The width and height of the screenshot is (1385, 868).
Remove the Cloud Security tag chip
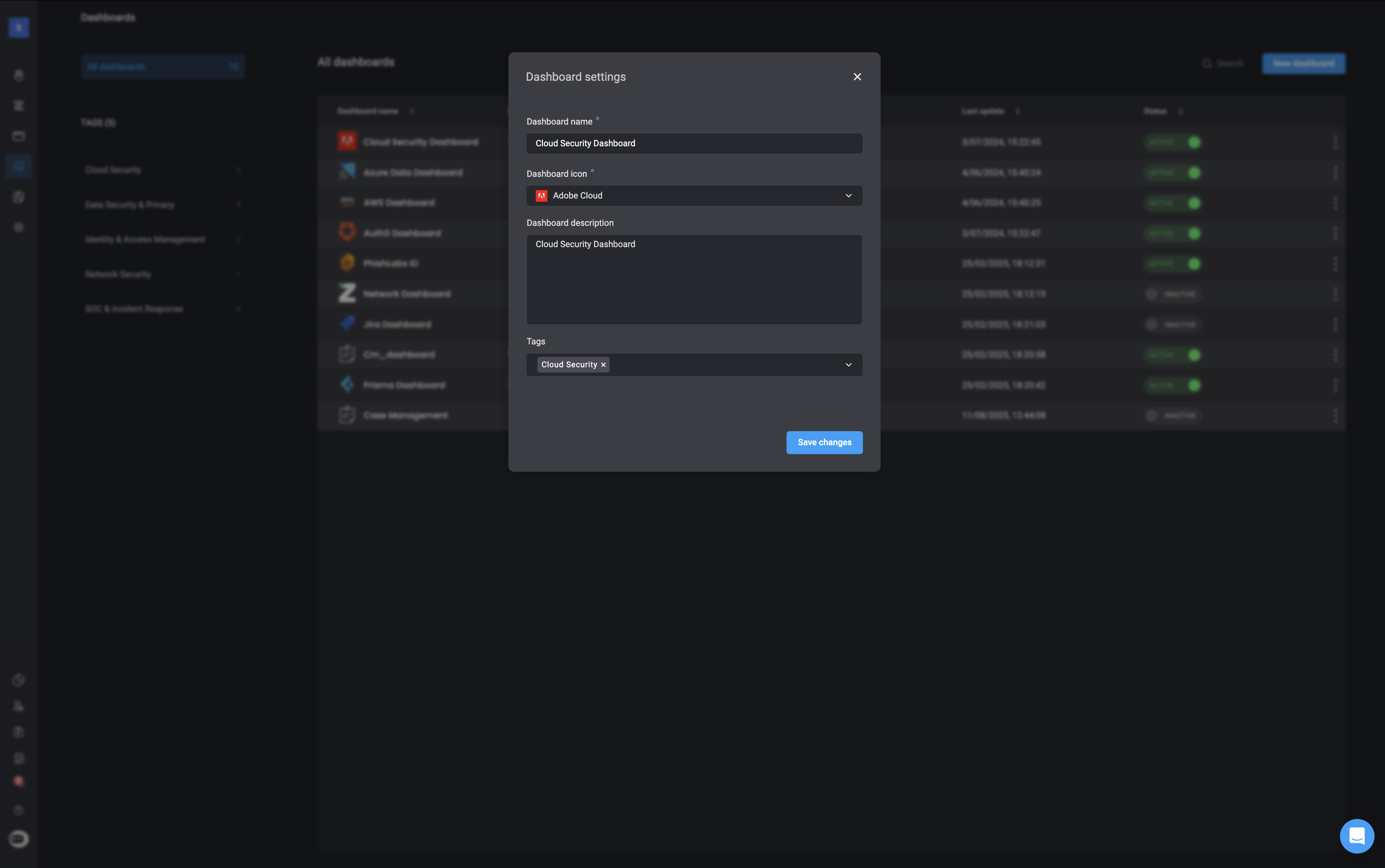pos(603,365)
